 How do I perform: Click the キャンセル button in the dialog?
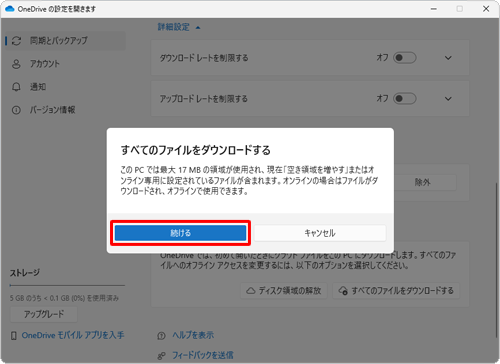pyautogui.click(x=320, y=233)
